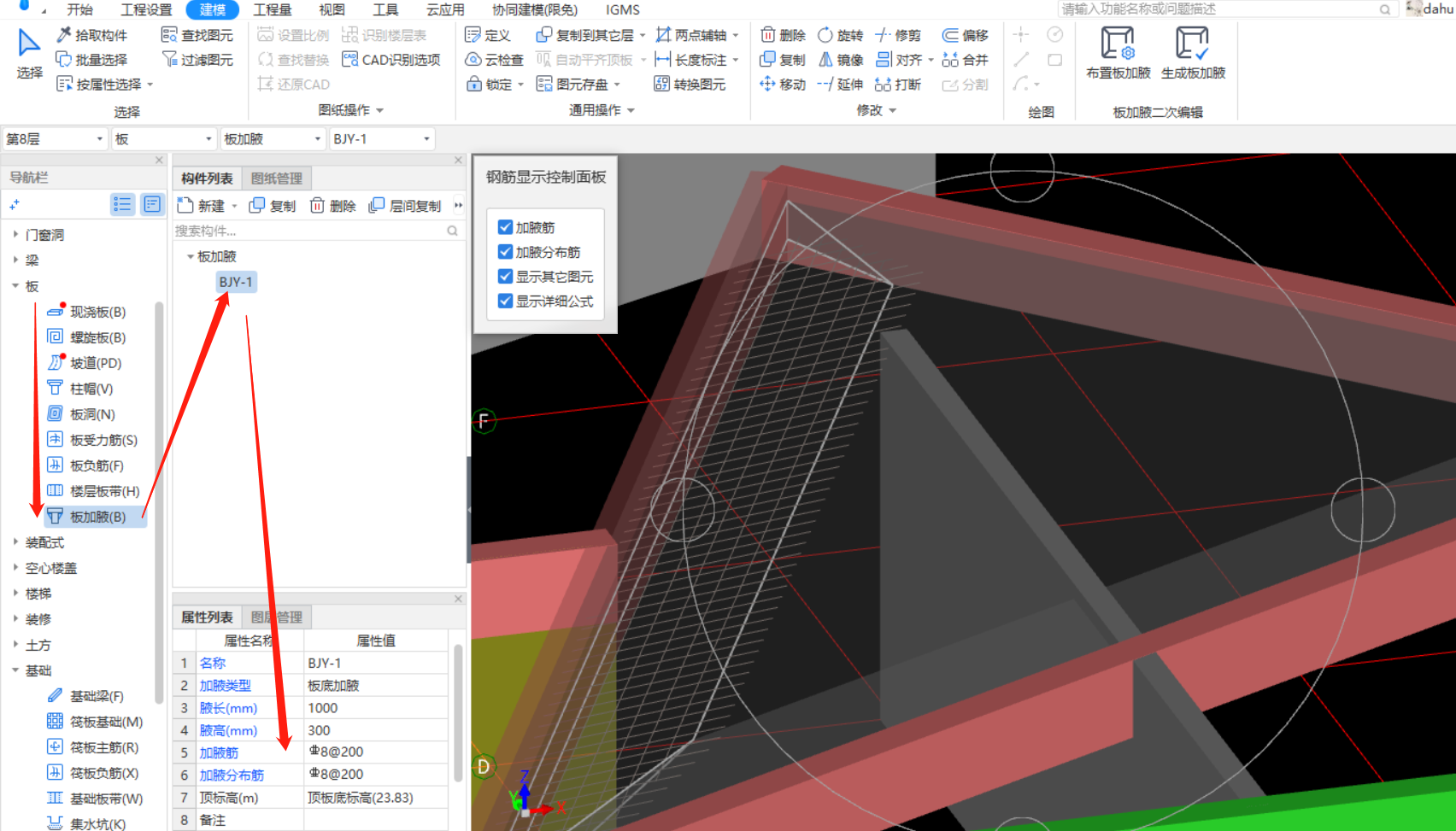The height and width of the screenshot is (831, 1456).
Task: Click 查找图元 find element tool
Action: [197, 35]
